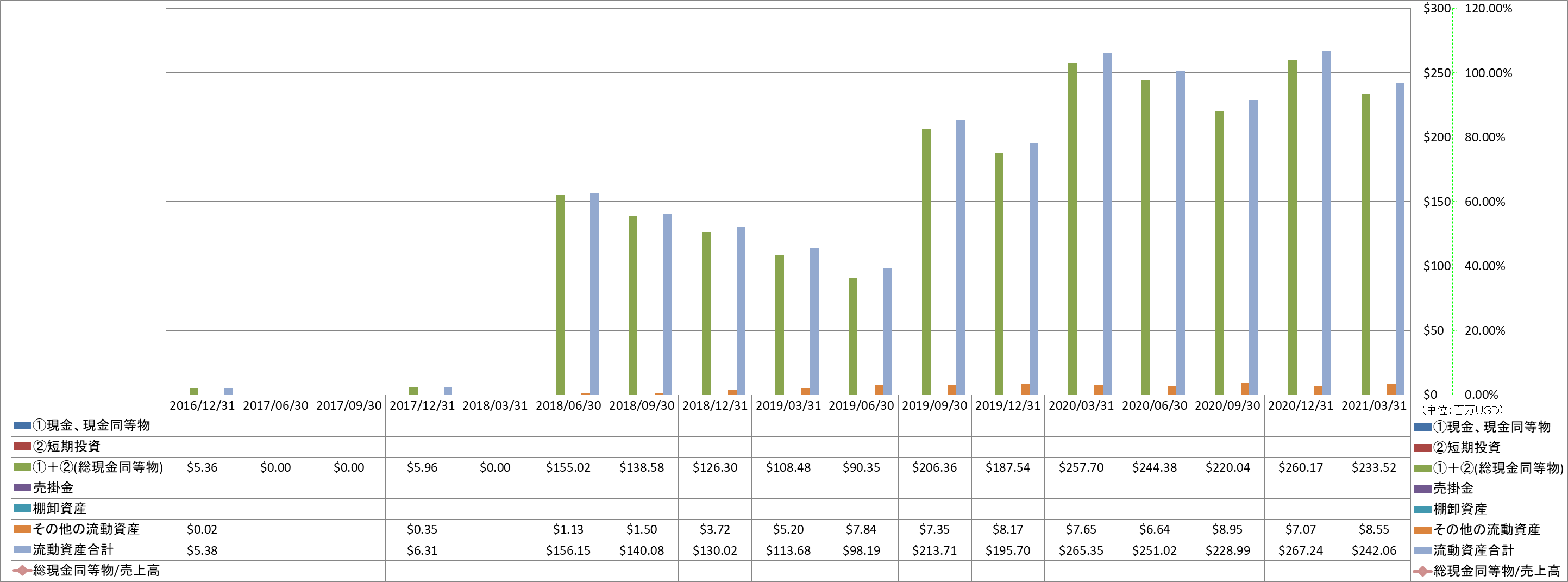Click the 総現金同等物/売上高 row label in data table

[96, 571]
